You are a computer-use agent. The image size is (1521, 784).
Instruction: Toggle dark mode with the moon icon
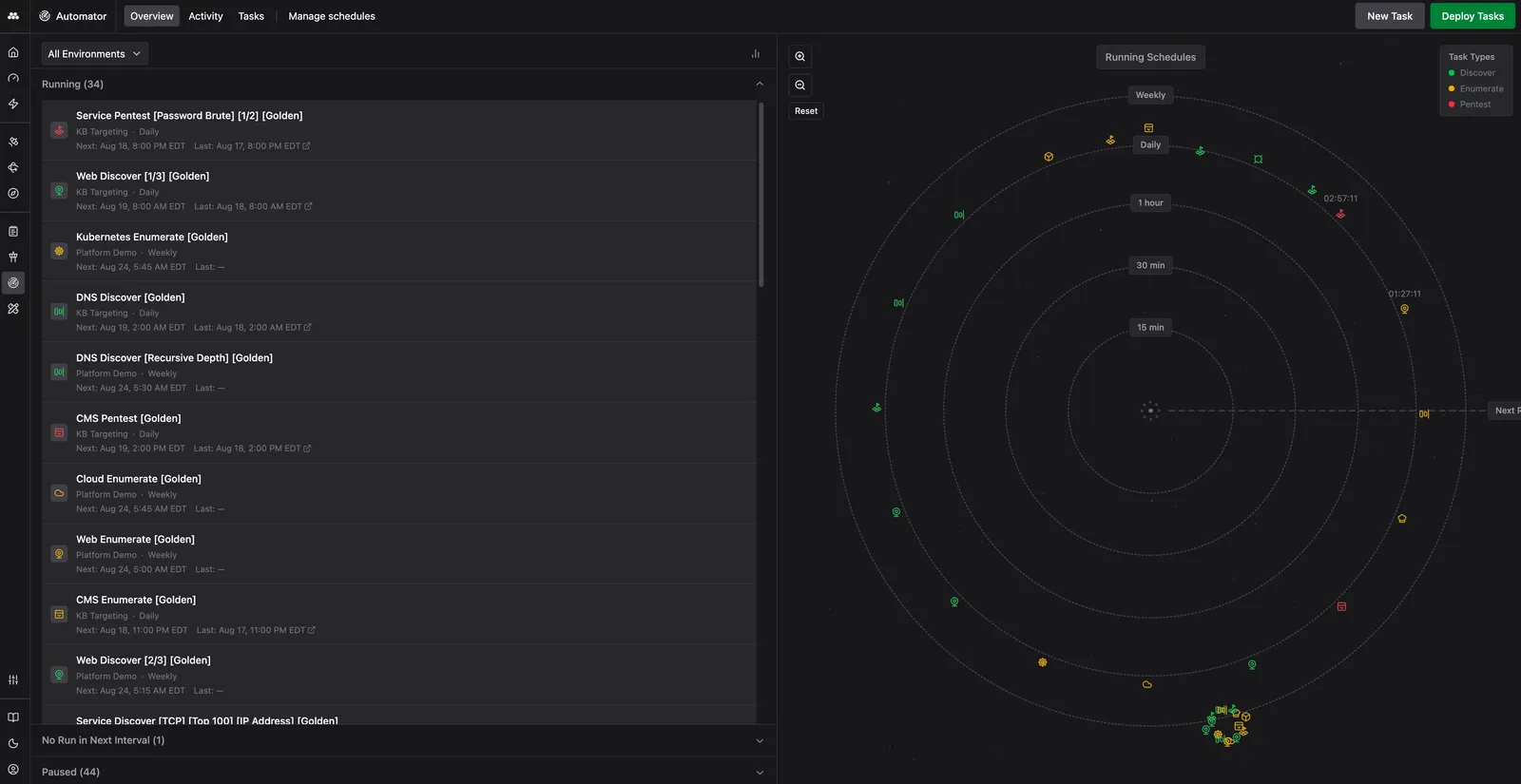coord(13,743)
